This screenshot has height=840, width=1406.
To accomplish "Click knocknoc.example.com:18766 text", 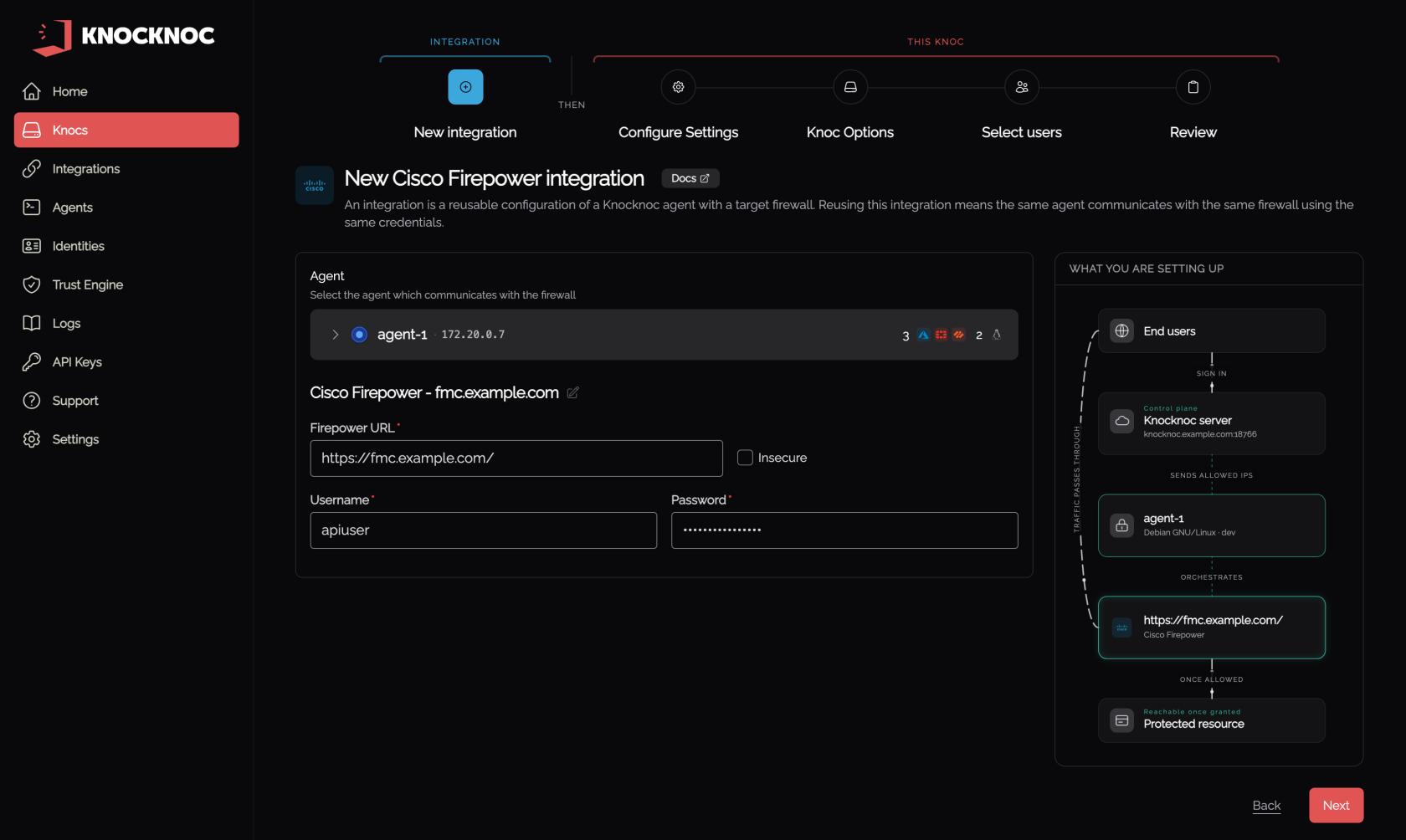I will pyautogui.click(x=1200, y=434).
